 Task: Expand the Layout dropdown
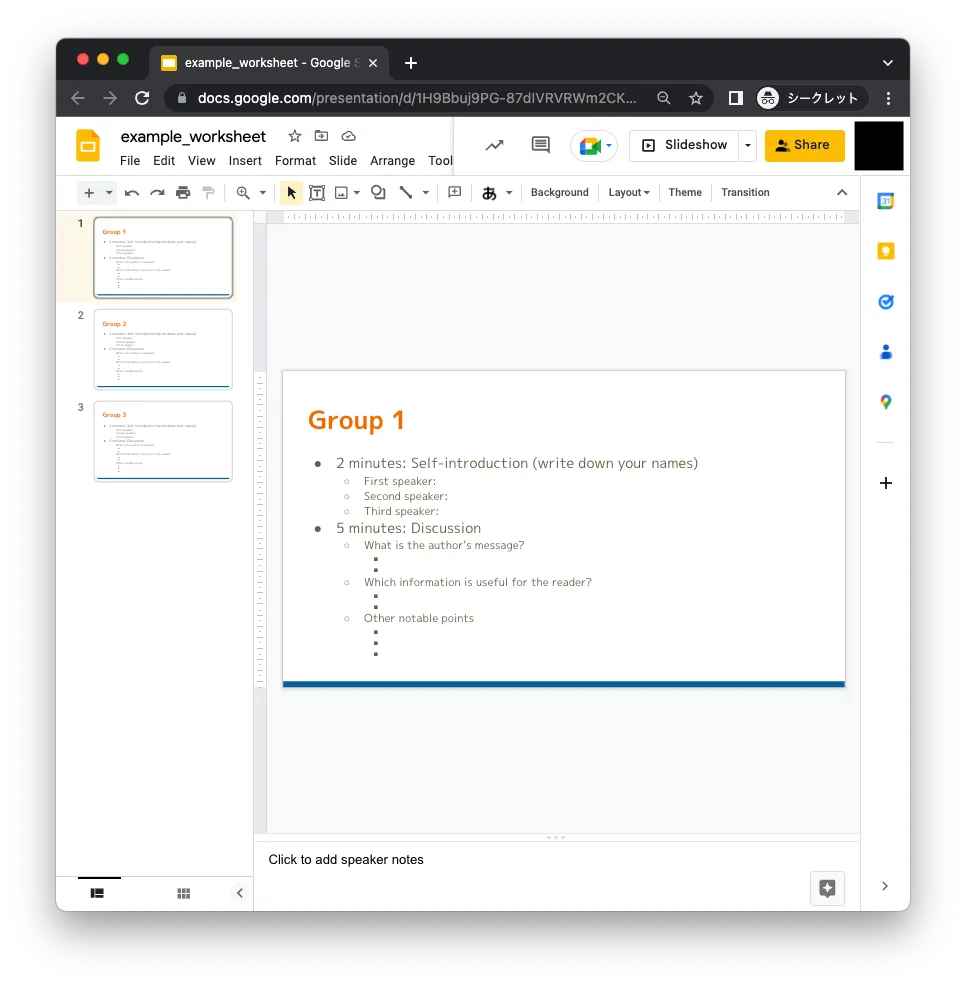pyautogui.click(x=629, y=193)
